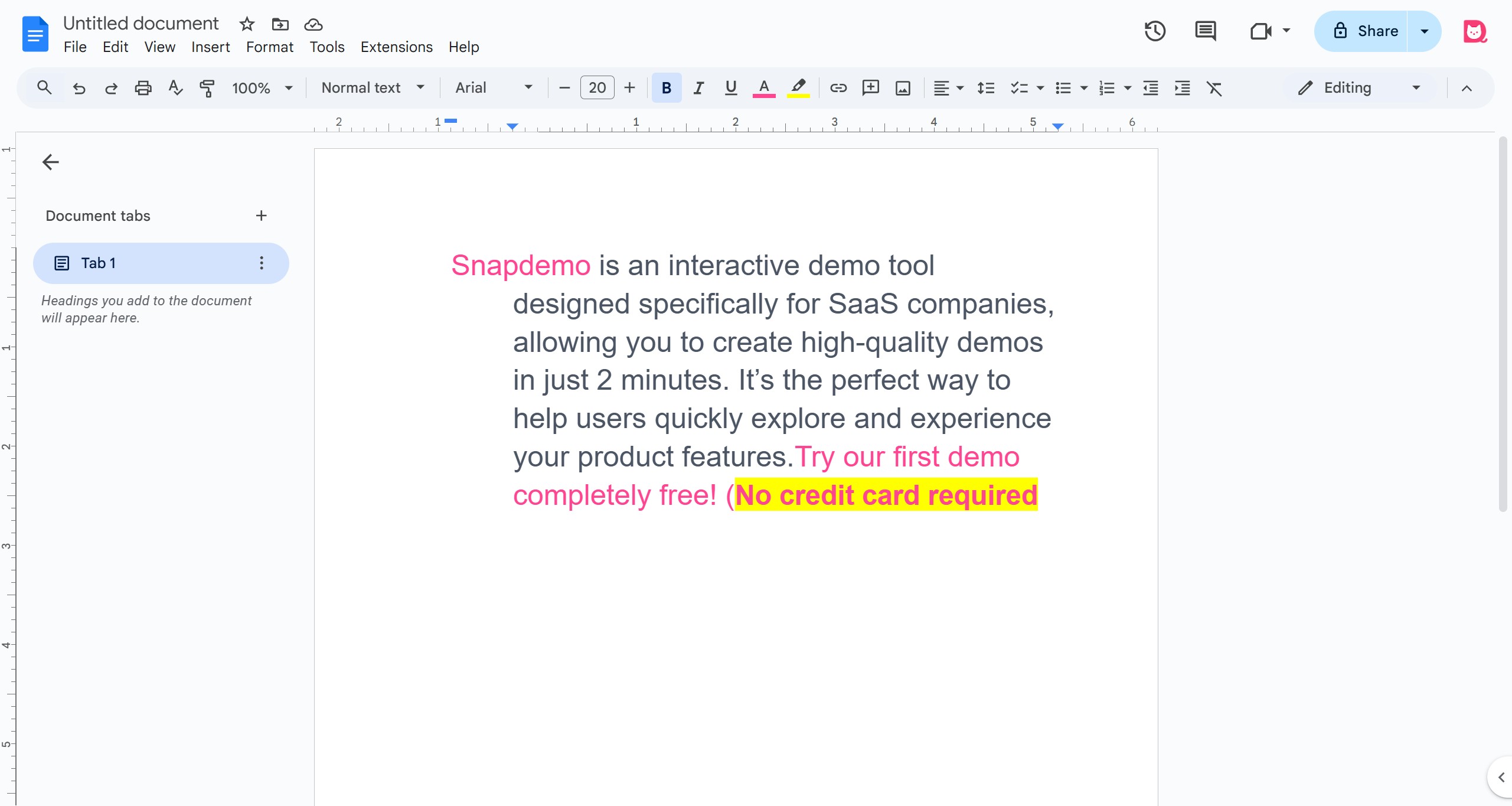This screenshot has width=1512, height=806.
Task: Redo the last action
Action: pos(111,88)
